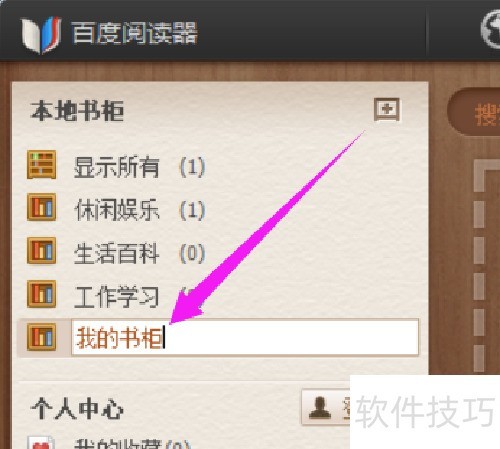Click the 我的书柜 shelf icon
This screenshot has height=449, width=500.
(41, 337)
